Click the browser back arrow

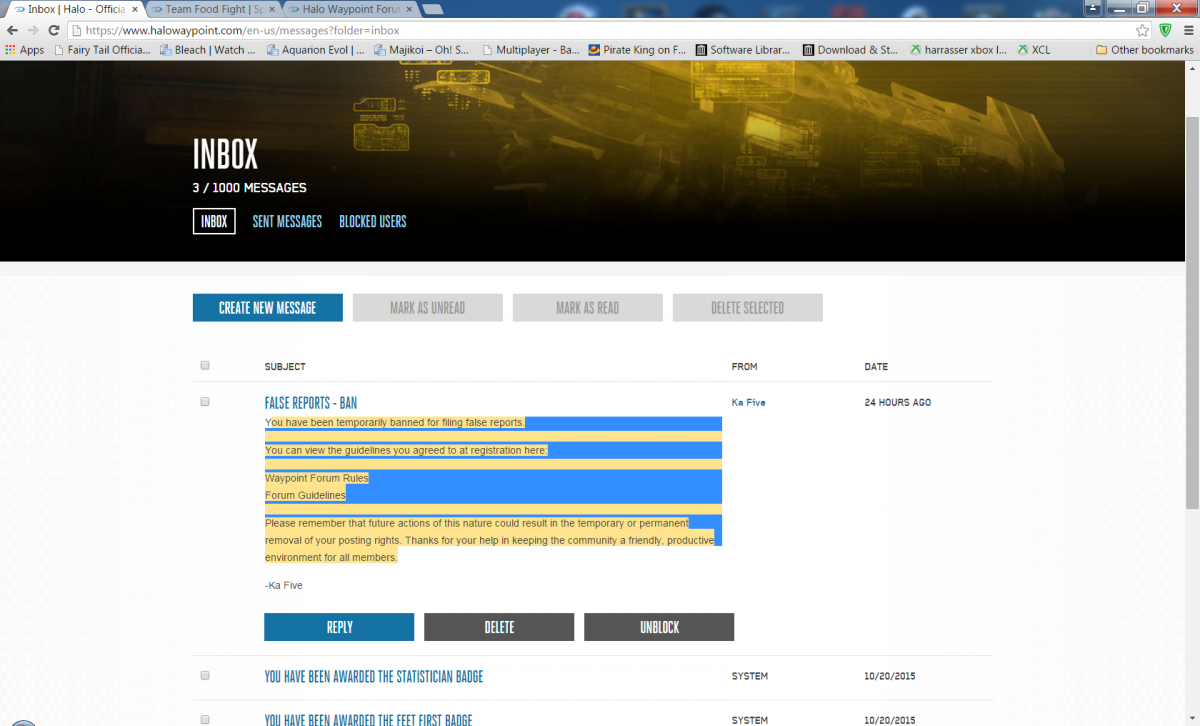tap(13, 30)
